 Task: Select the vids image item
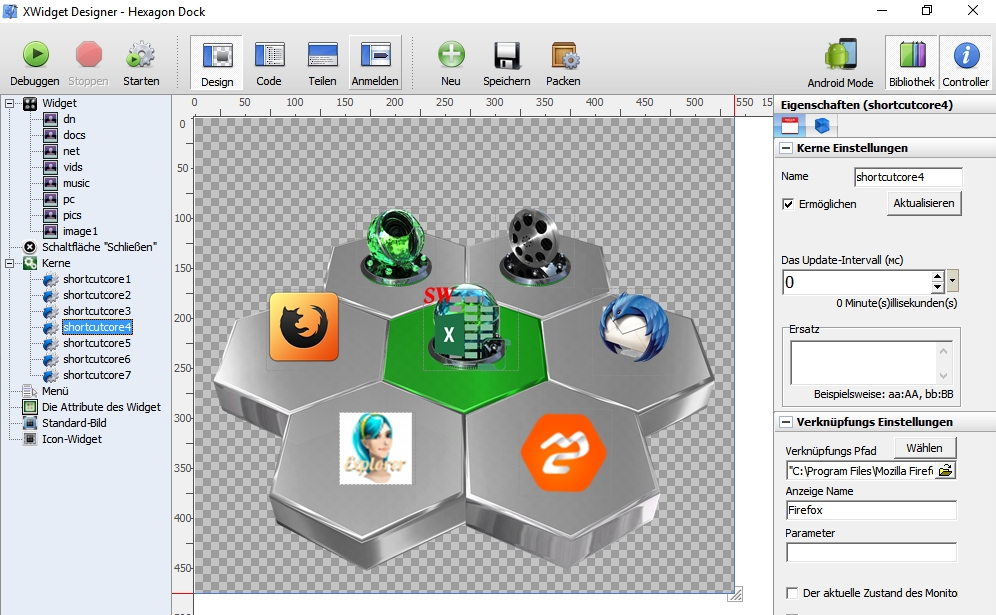[72, 167]
